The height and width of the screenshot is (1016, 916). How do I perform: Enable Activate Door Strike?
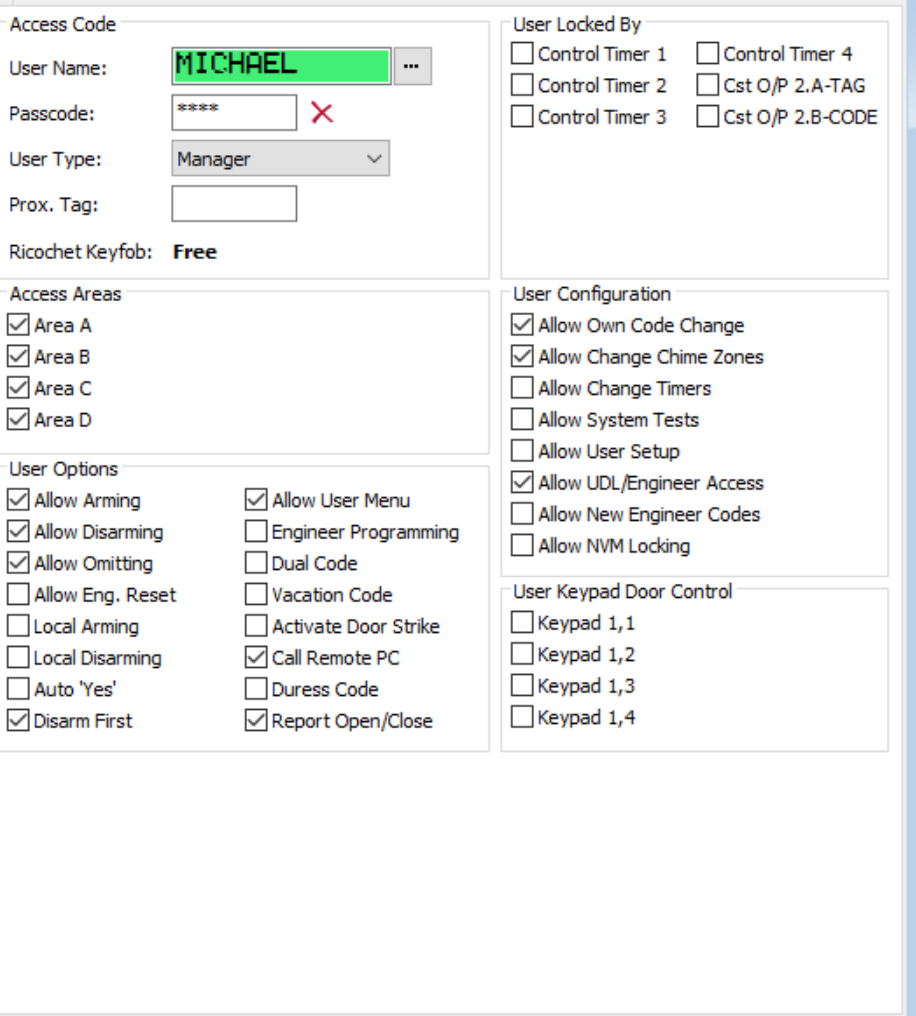click(256, 627)
